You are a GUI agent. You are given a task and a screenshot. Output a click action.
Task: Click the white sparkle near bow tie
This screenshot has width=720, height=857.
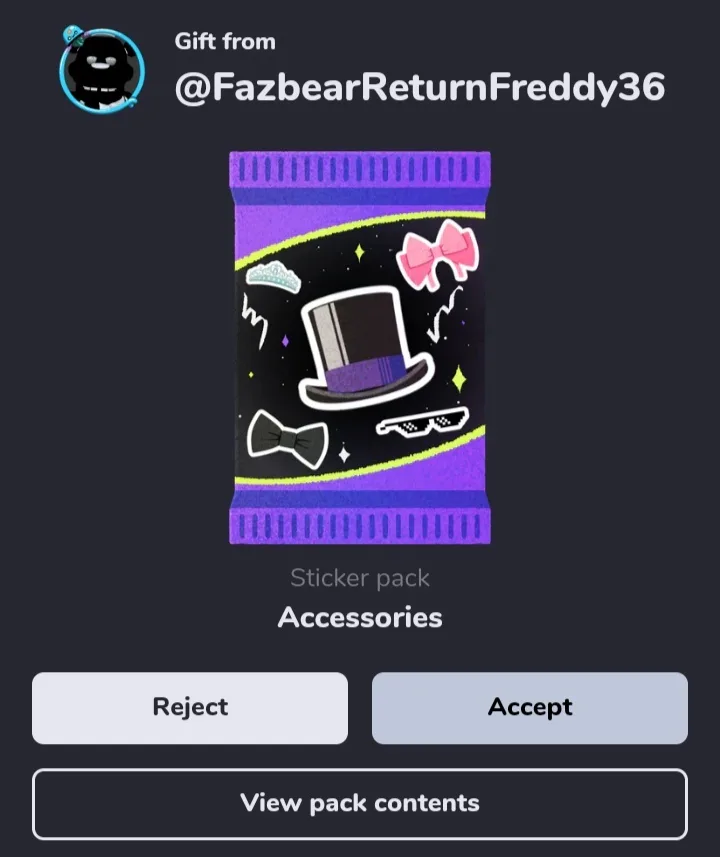click(x=344, y=455)
